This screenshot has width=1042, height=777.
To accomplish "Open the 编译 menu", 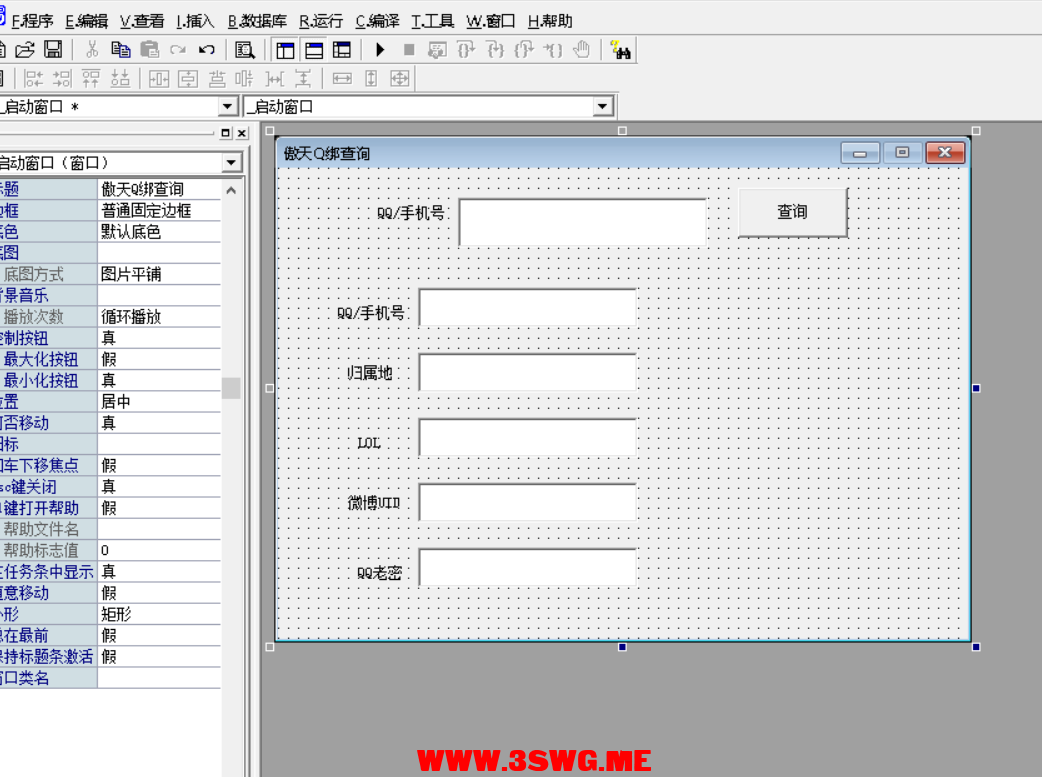I will click(377, 21).
